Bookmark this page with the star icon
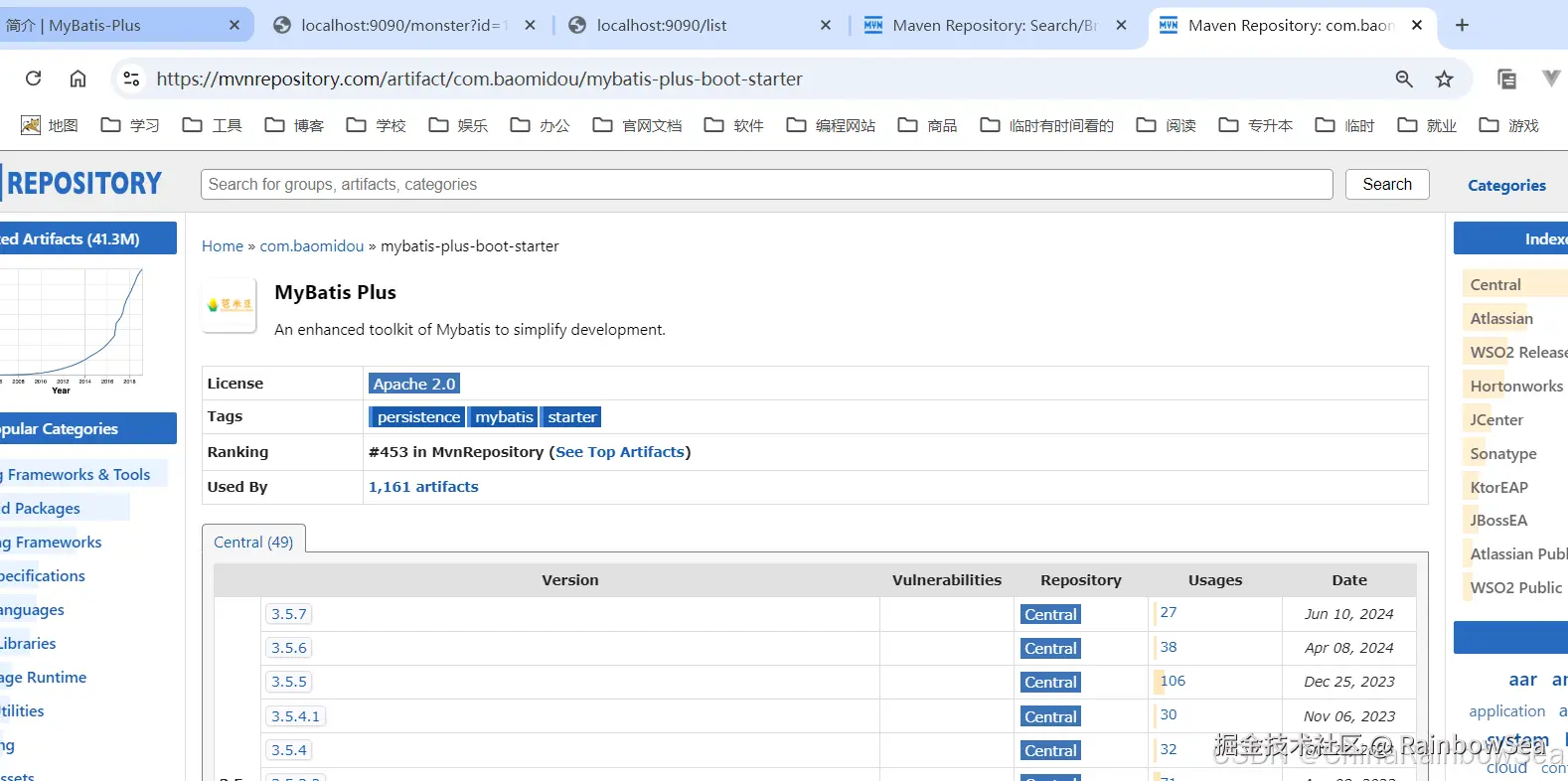The image size is (1568, 781). click(x=1445, y=78)
